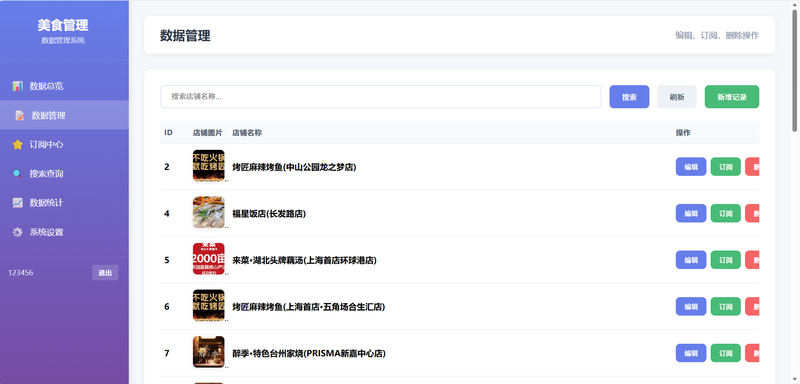Delete 烤匠麻辣烤鱼(上海首店·五角场合生汇店) row

tap(753, 306)
